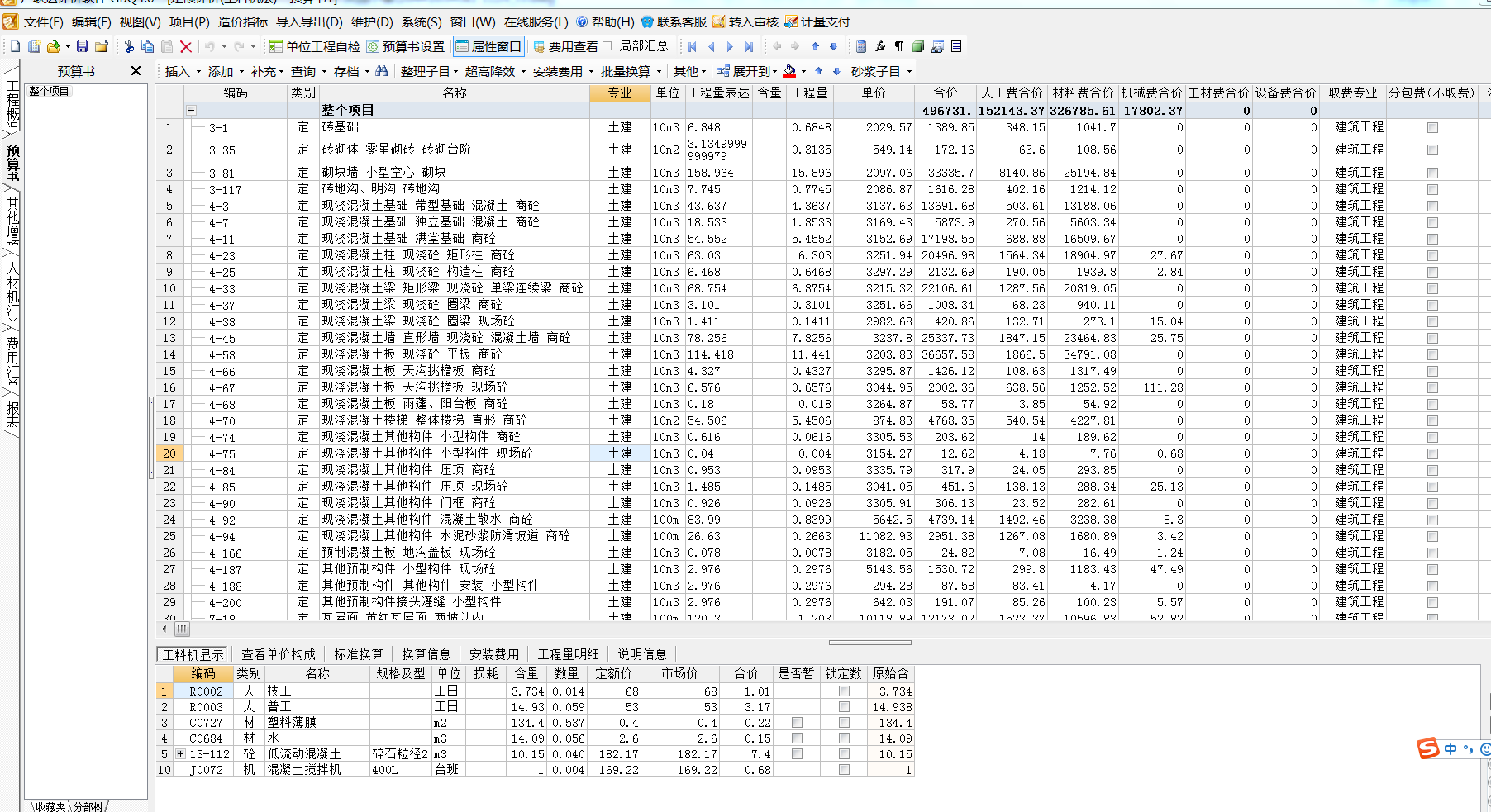
Task: Toggle the 属性窗口 property window
Action: point(488,46)
